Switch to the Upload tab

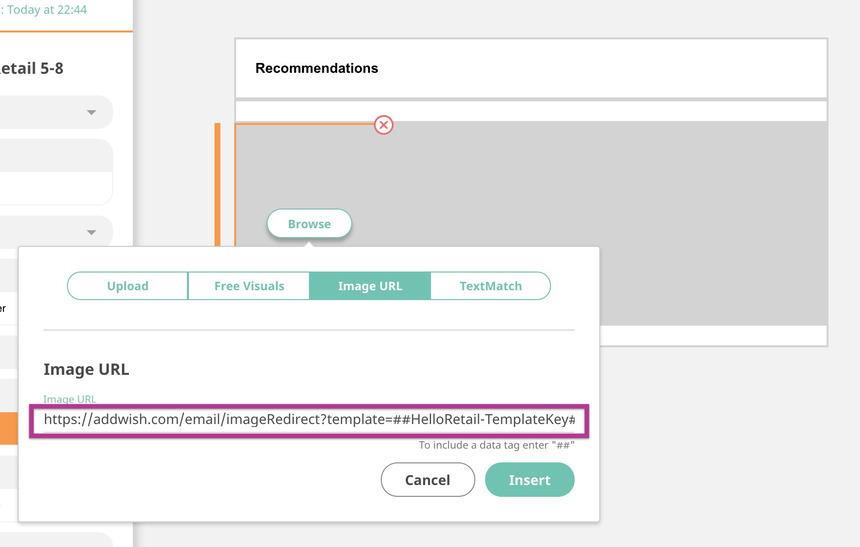[128, 286]
